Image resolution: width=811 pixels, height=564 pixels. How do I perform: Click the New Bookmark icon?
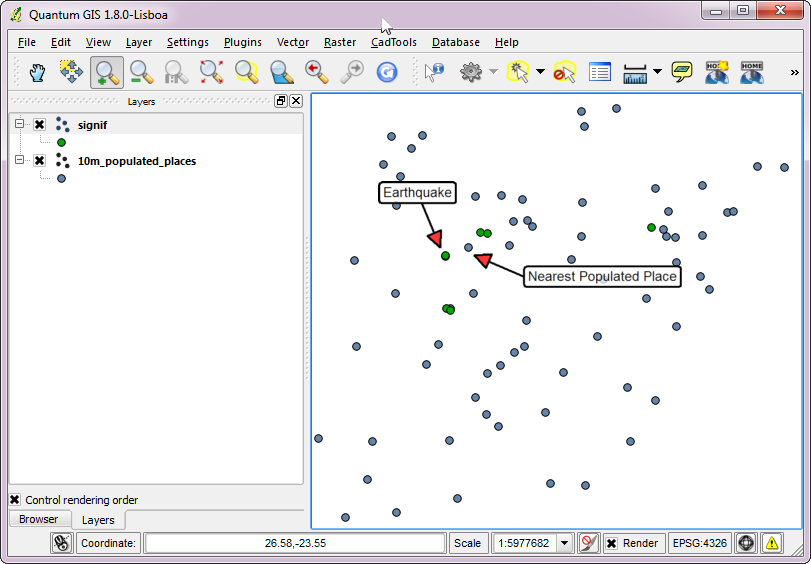point(717,72)
